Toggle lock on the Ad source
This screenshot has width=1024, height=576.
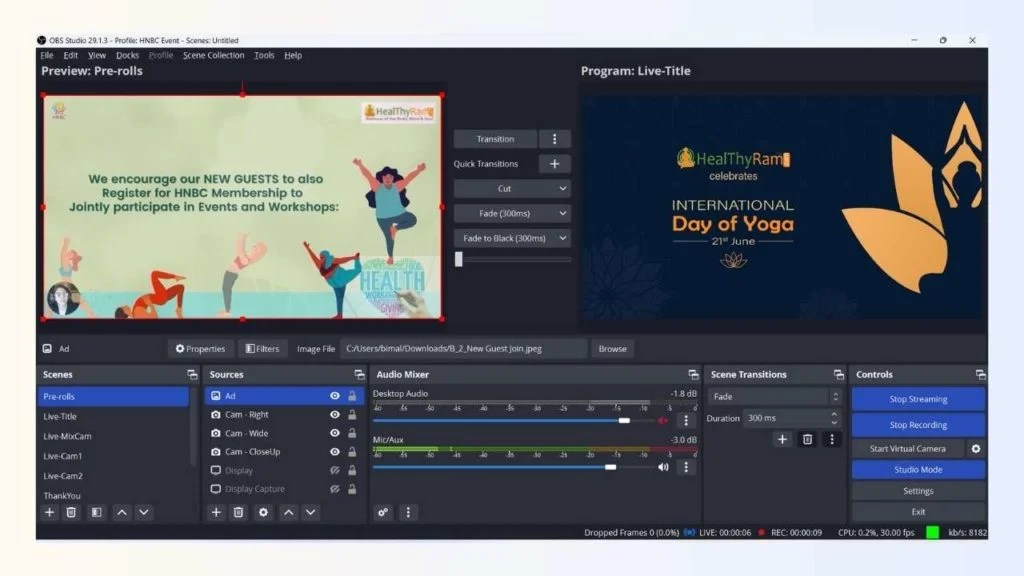[352, 396]
